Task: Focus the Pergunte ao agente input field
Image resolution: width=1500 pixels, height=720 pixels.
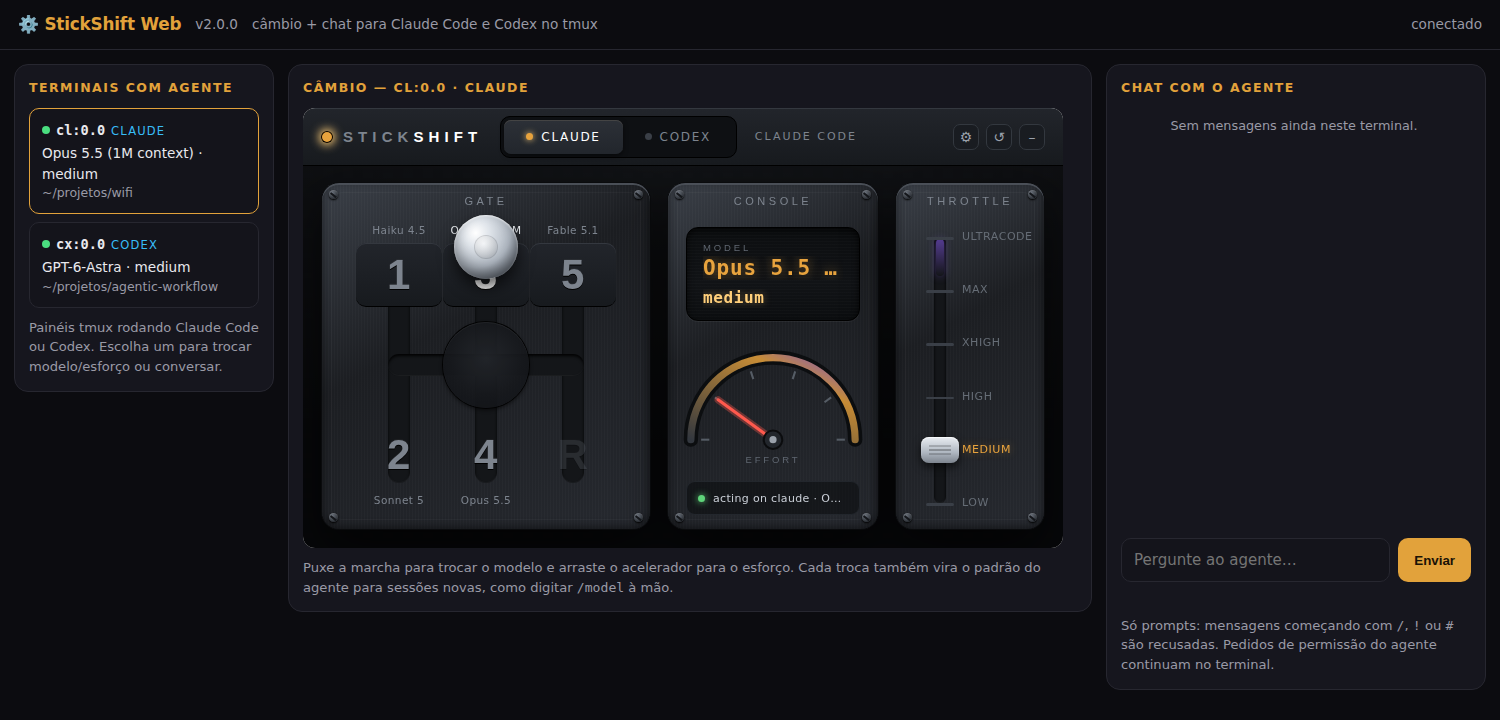Action: pyautogui.click(x=1255, y=560)
